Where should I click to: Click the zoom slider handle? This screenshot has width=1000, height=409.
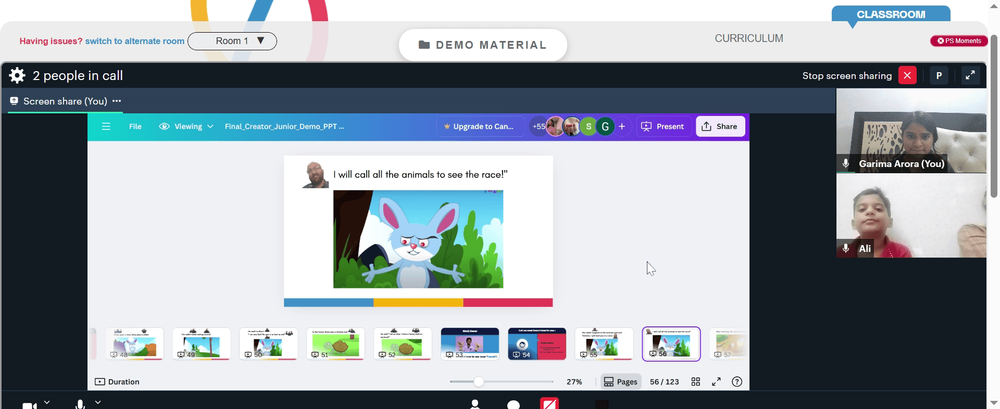(478, 382)
